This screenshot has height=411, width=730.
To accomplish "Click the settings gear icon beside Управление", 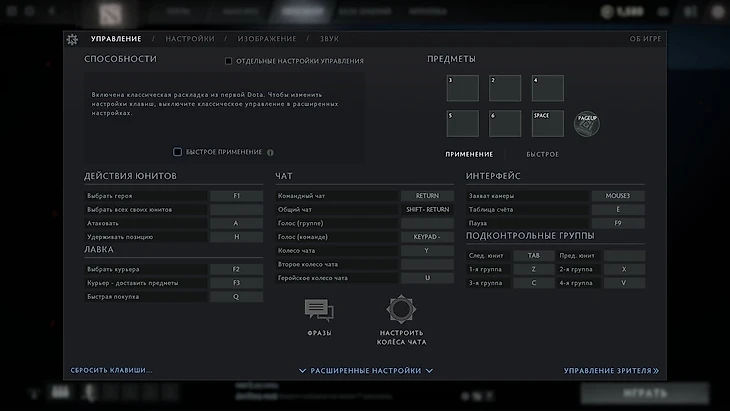I will point(72,39).
